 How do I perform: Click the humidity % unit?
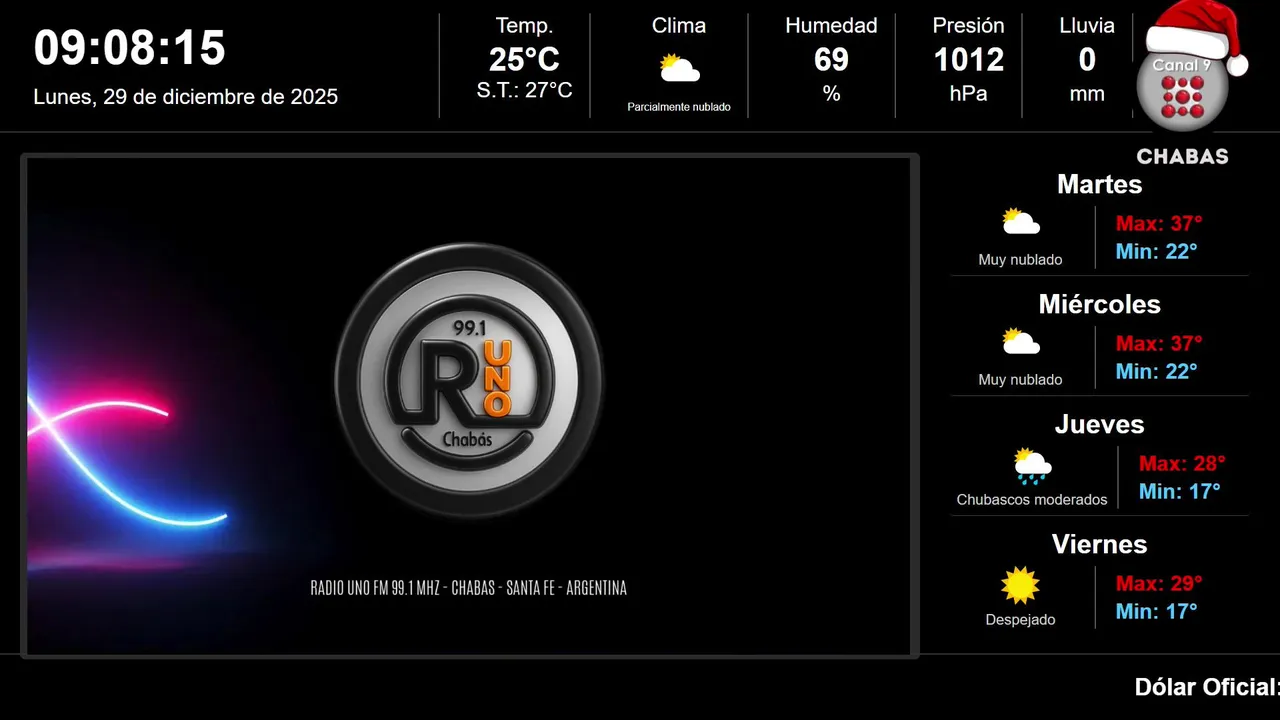pos(831,94)
